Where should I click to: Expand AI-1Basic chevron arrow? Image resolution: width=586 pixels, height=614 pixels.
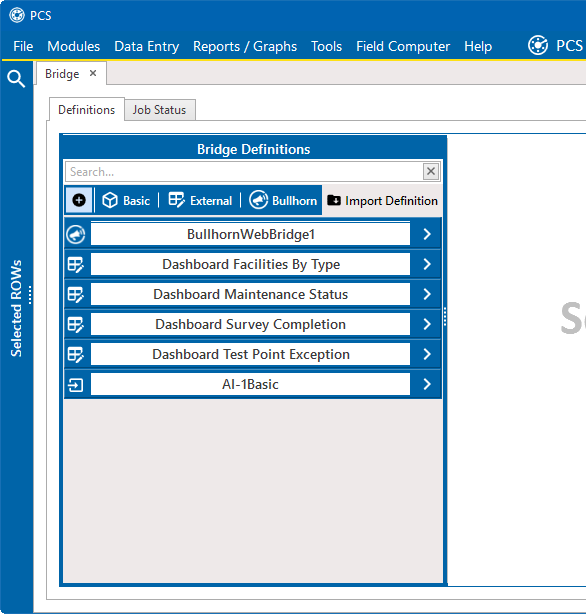click(427, 384)
